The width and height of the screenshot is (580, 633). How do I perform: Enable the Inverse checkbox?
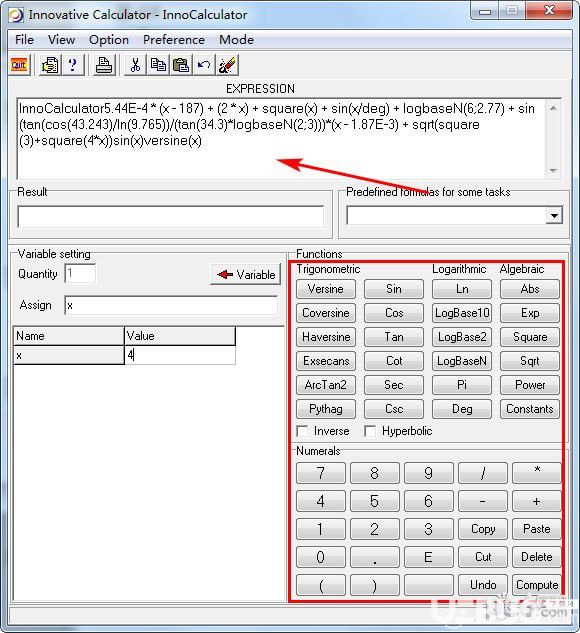[x=302, y=431]
